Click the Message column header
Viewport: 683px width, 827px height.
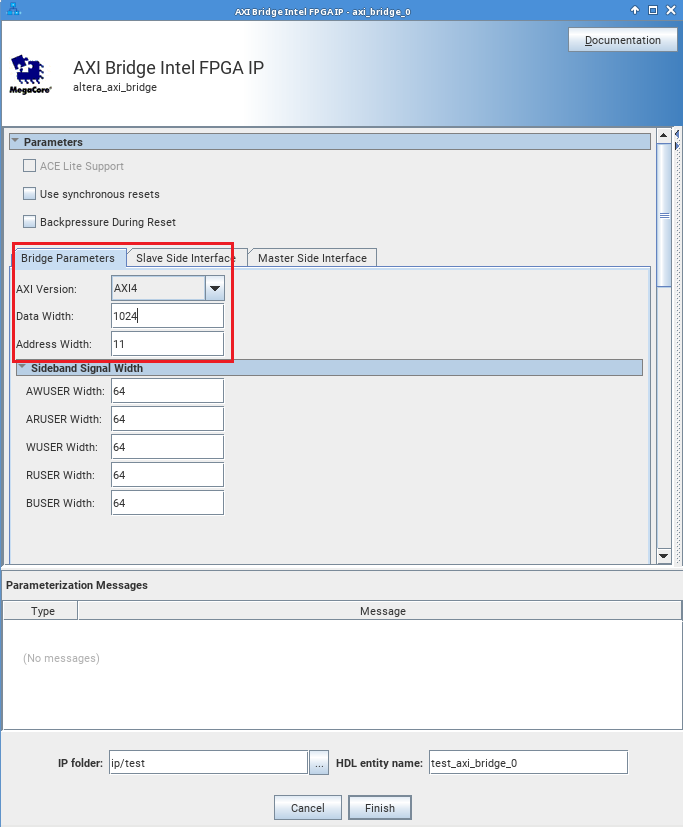(380, 611)
